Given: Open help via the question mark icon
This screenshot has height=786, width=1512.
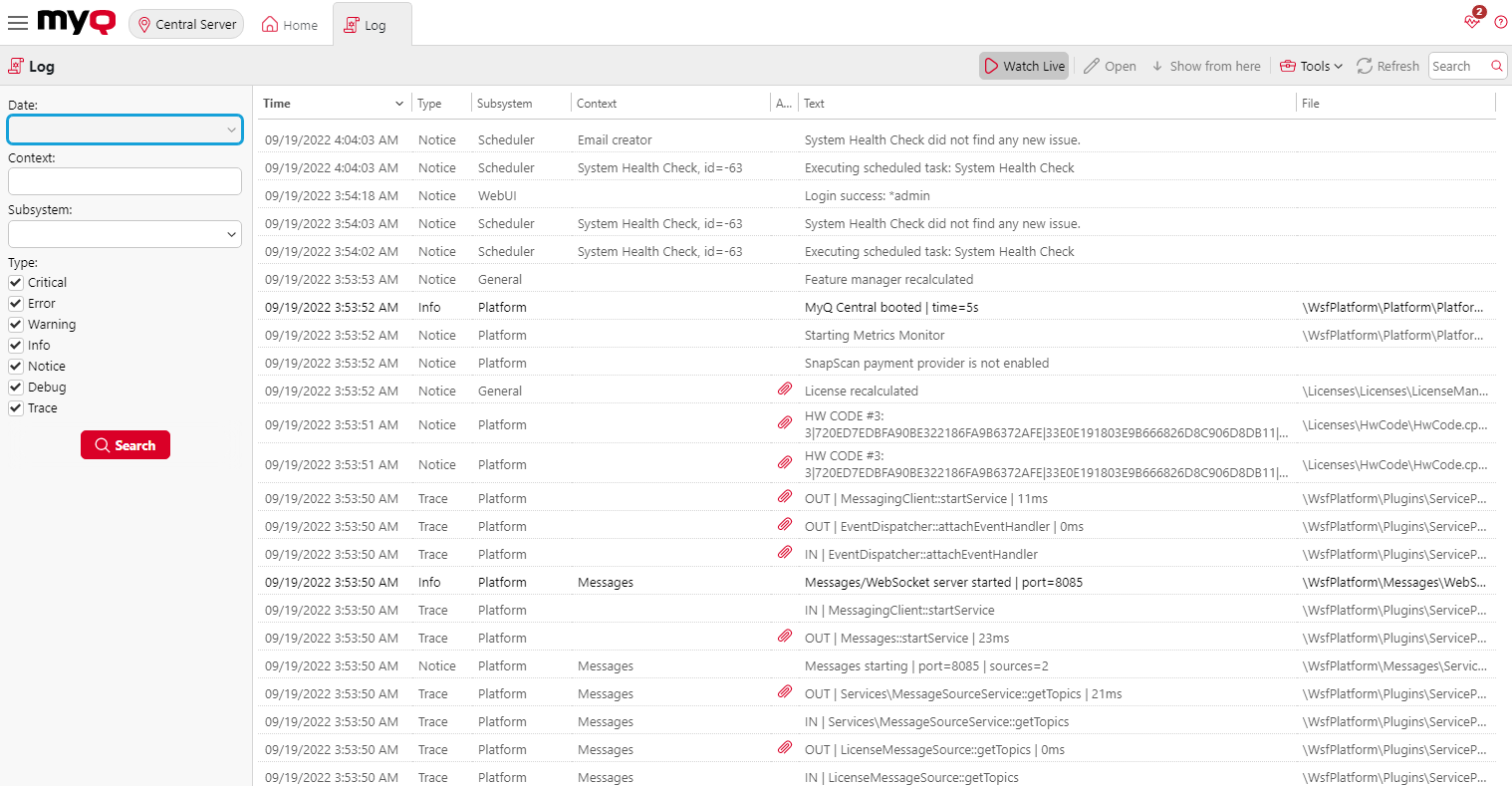Looking at the screenshot, I should (1501, 22).
